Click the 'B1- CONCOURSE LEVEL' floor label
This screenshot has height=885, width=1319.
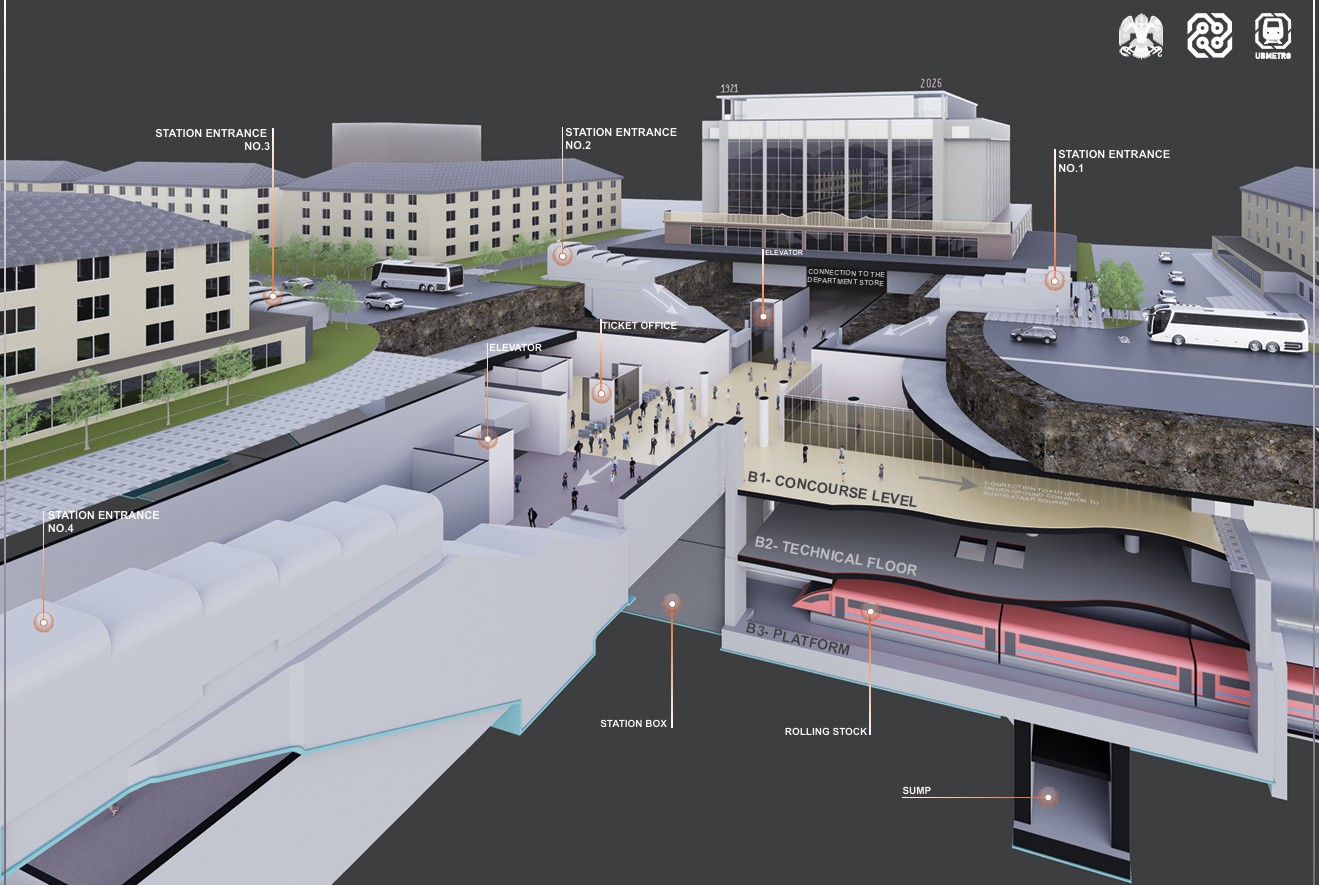tap(832, 490)
